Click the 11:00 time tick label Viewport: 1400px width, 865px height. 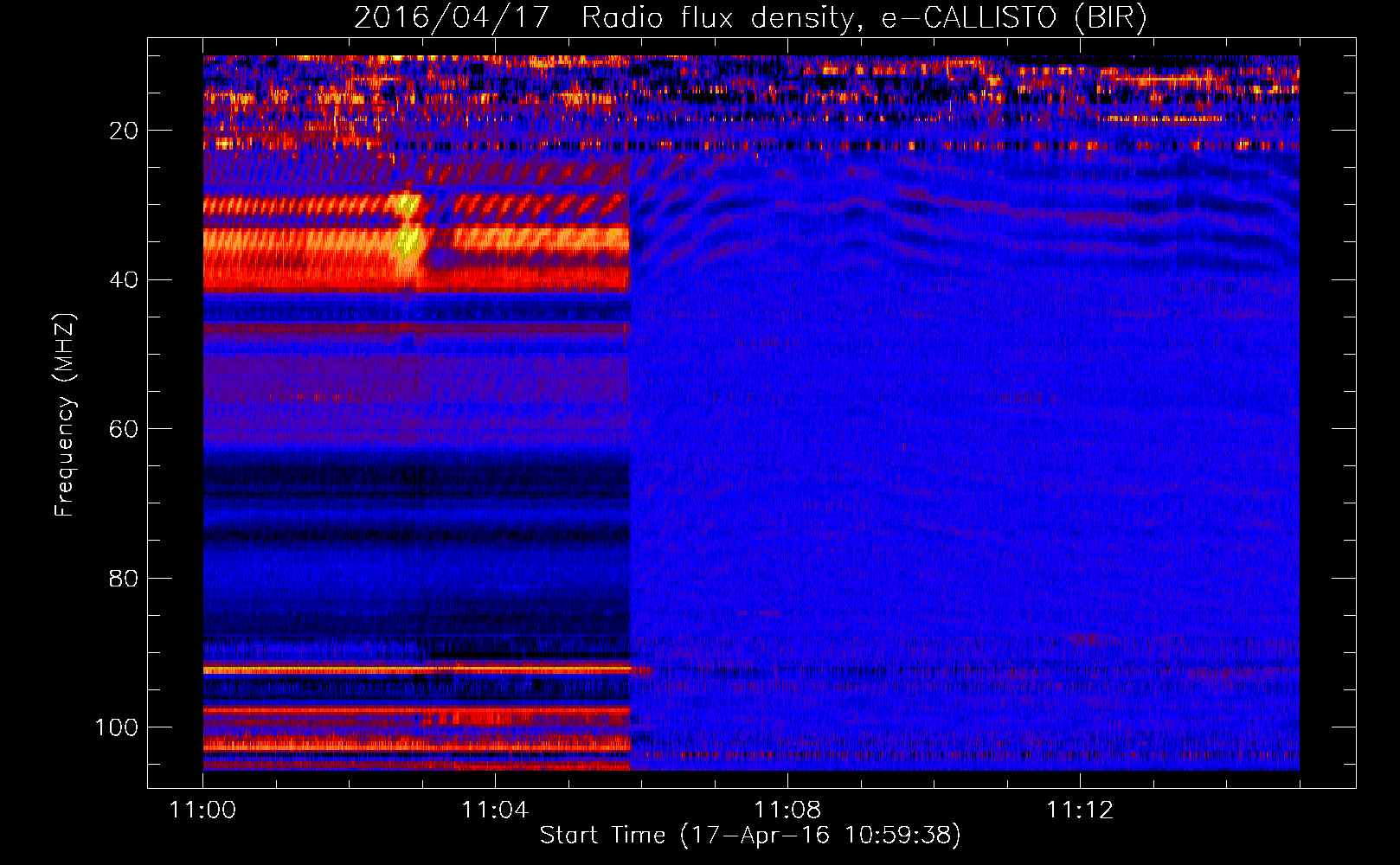[202, 811]
